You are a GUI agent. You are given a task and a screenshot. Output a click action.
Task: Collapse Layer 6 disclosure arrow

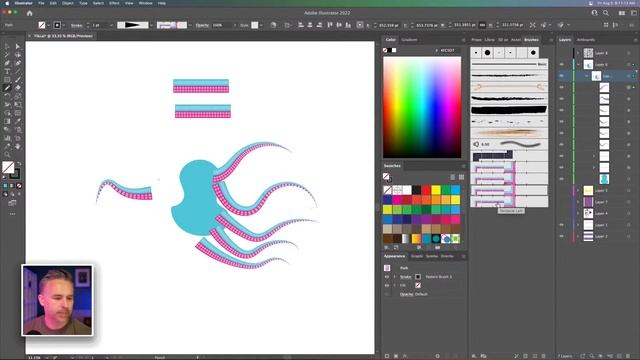point(578,64)
